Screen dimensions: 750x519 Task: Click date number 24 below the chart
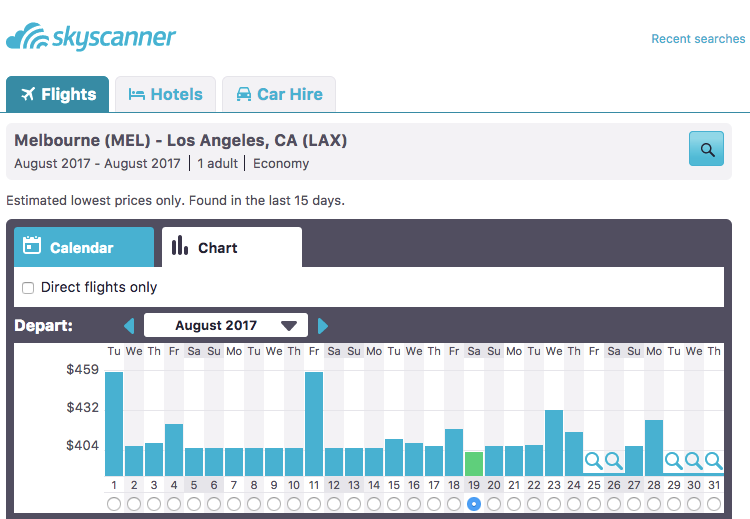tap(574, 485)
